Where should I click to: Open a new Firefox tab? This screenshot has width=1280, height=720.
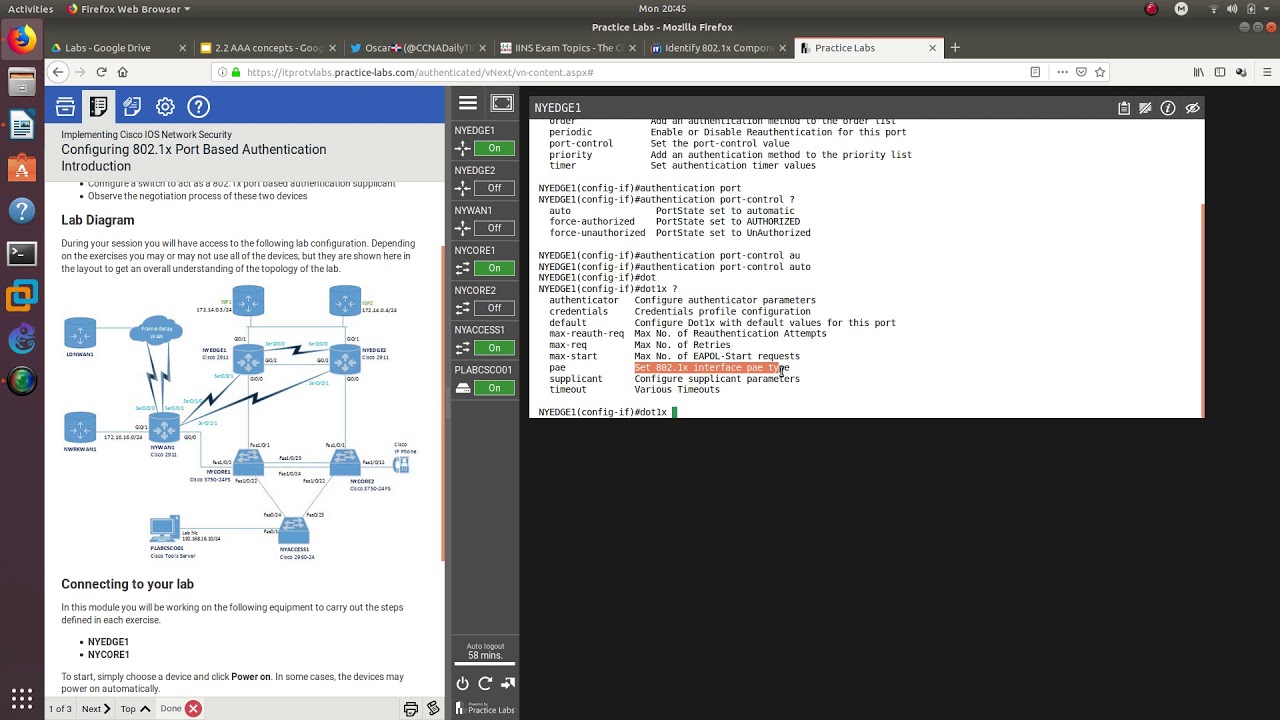[955, 47]
